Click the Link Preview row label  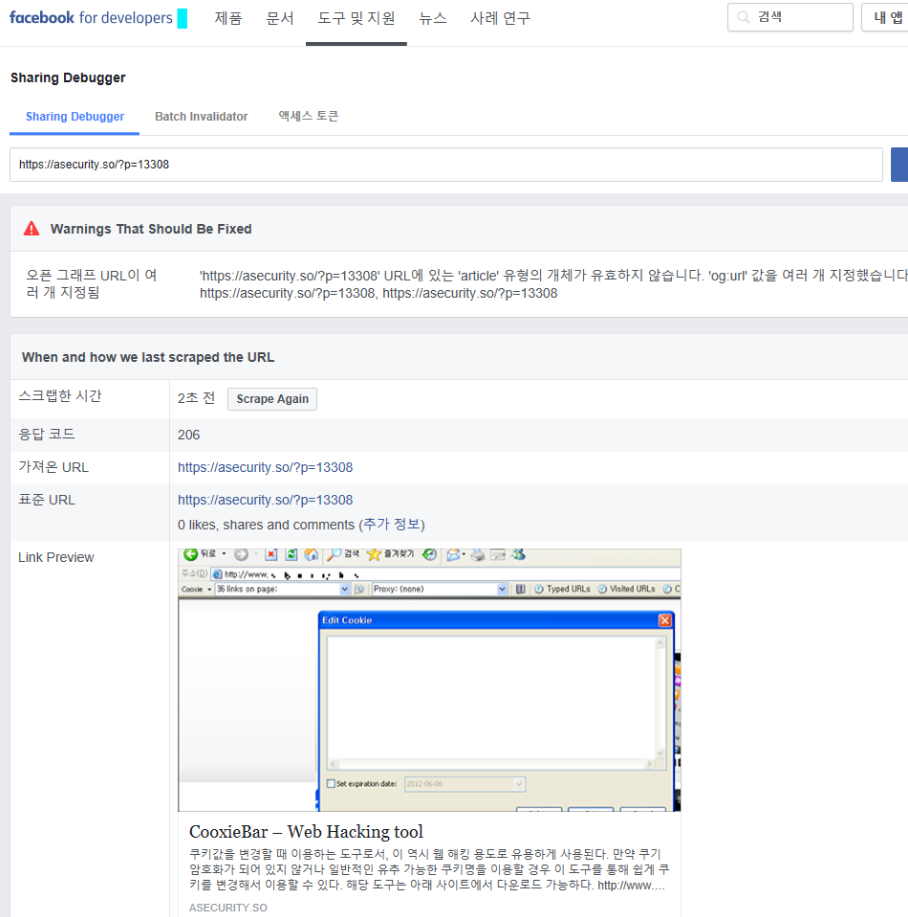click(x=56, y=557)
